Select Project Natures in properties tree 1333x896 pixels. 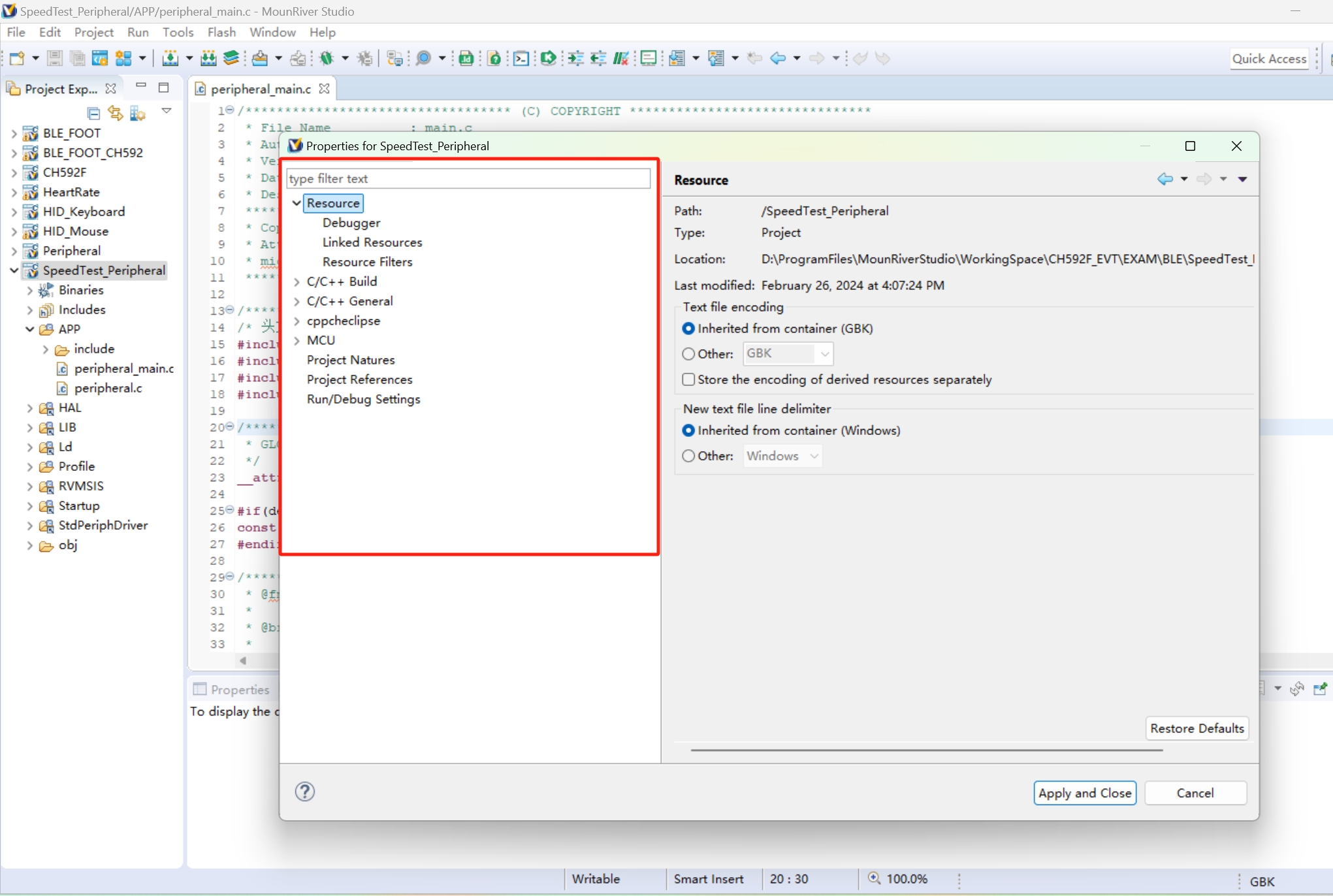click(x=351, y=360)
